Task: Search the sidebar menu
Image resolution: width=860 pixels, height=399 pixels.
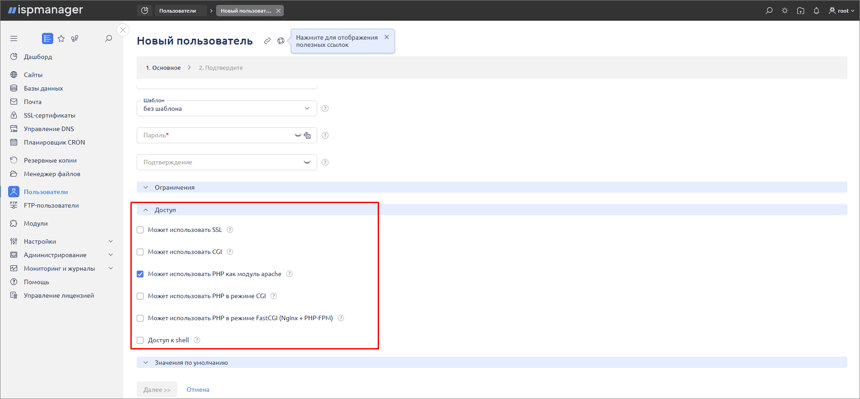Action: 109,38
